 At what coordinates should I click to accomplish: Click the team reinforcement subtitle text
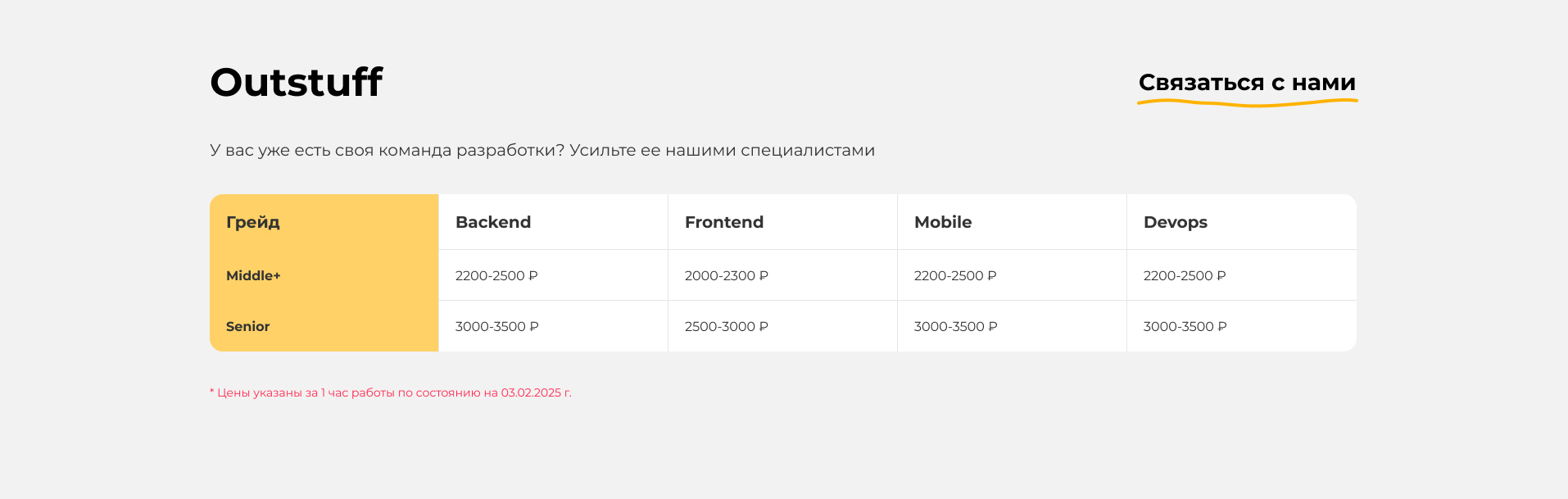[x=542, y=150]
